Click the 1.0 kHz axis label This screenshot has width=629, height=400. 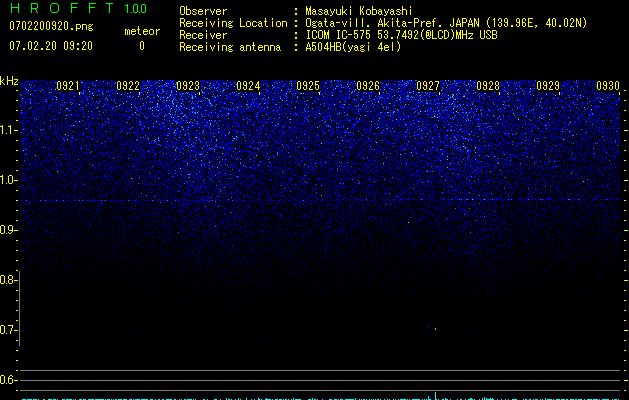[8, 180]
